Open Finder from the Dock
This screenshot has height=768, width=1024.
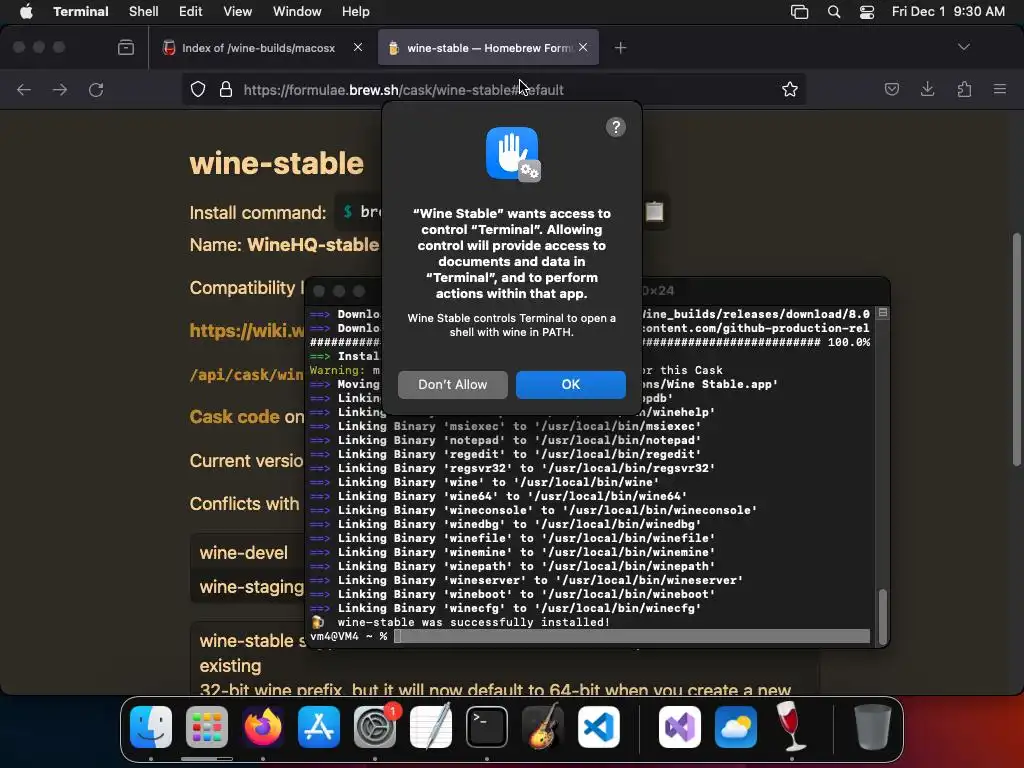151,727
